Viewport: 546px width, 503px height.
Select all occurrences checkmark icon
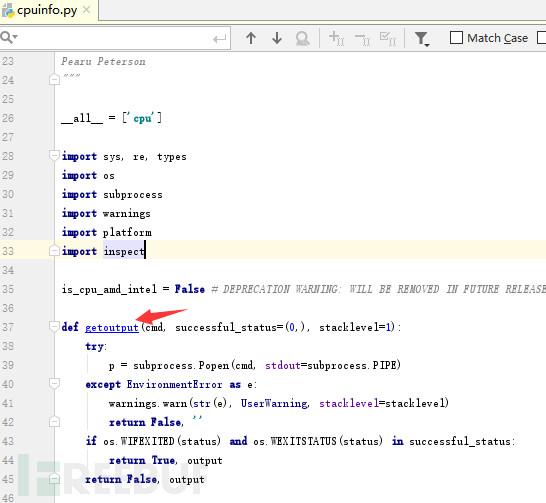point(388,38)
